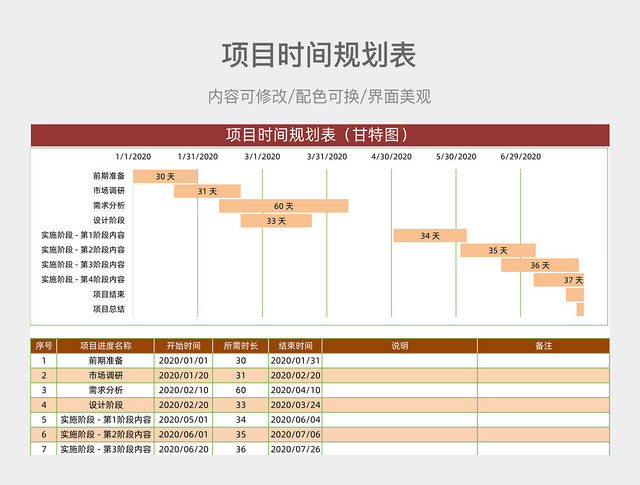
Task: Select table cell 市场调研 in row 2
Action: pyautogui.click(x=105, y=375)
